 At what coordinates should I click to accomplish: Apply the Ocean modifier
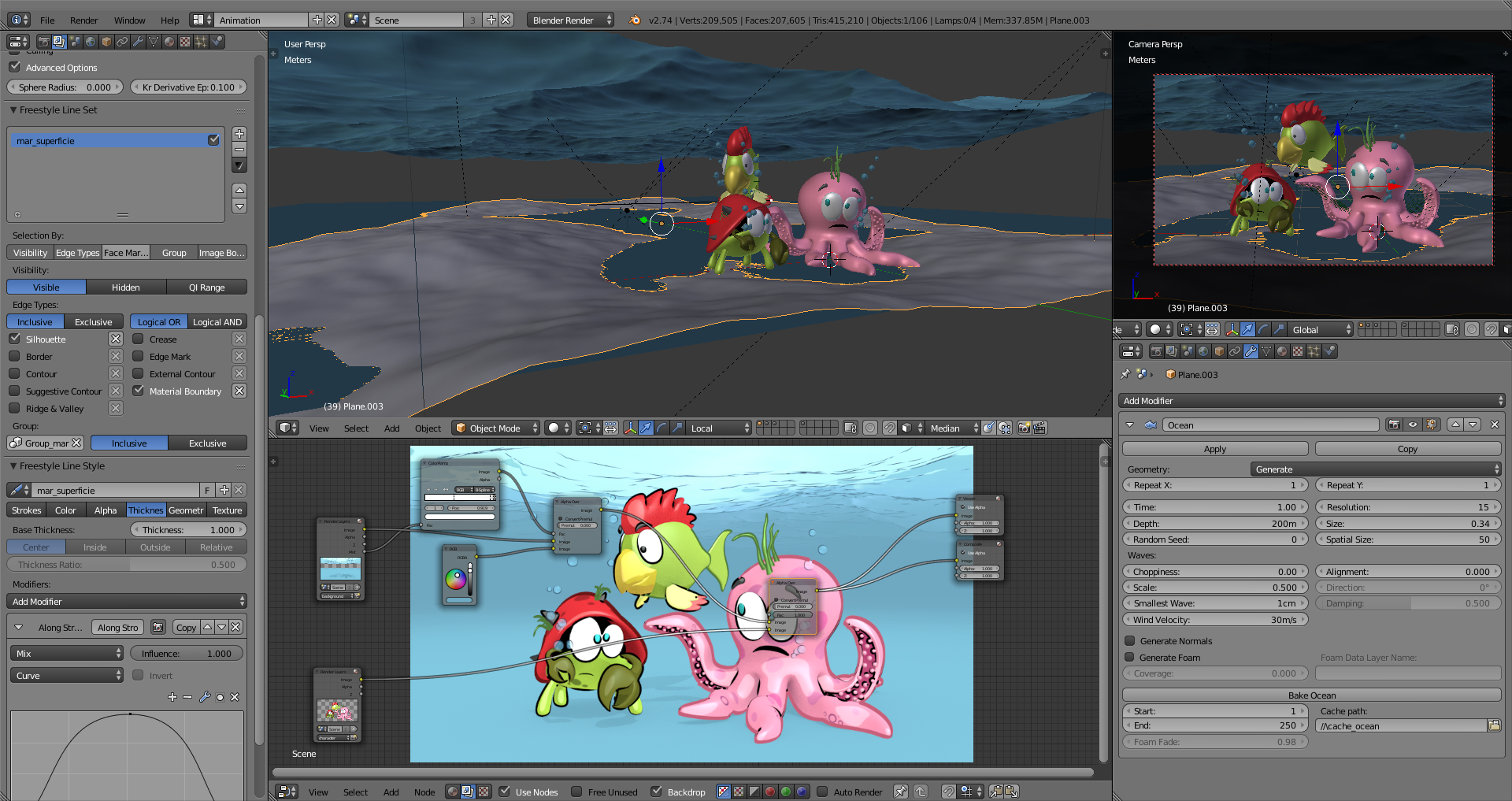1214,449
